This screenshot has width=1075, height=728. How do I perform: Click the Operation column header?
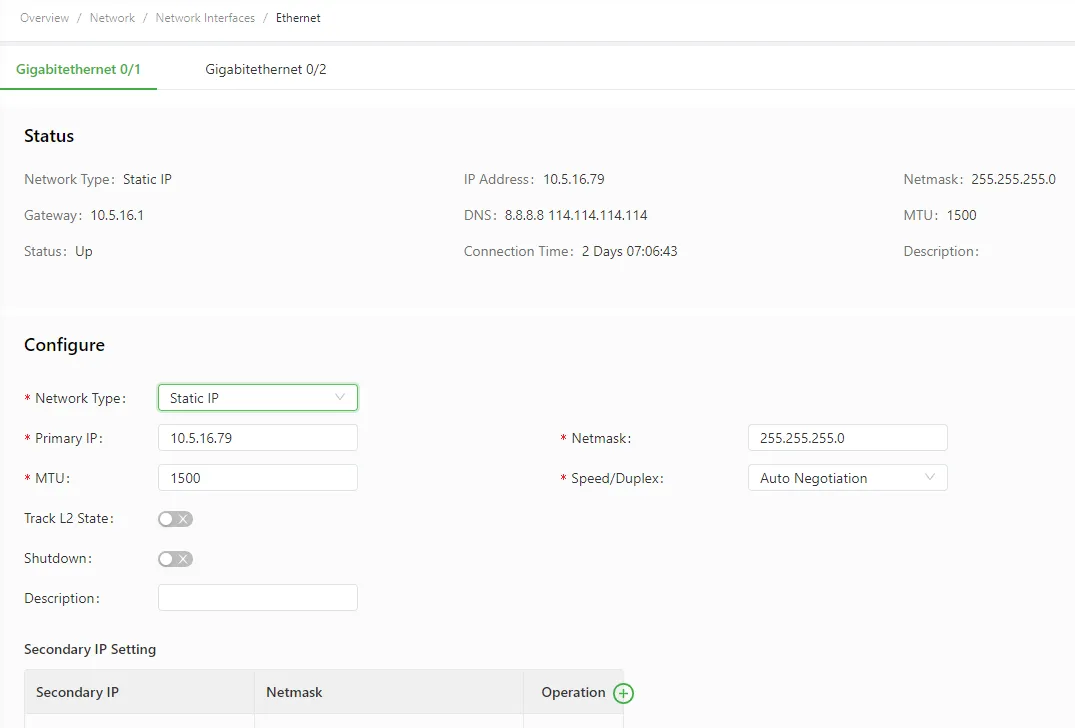pos(573,692)
